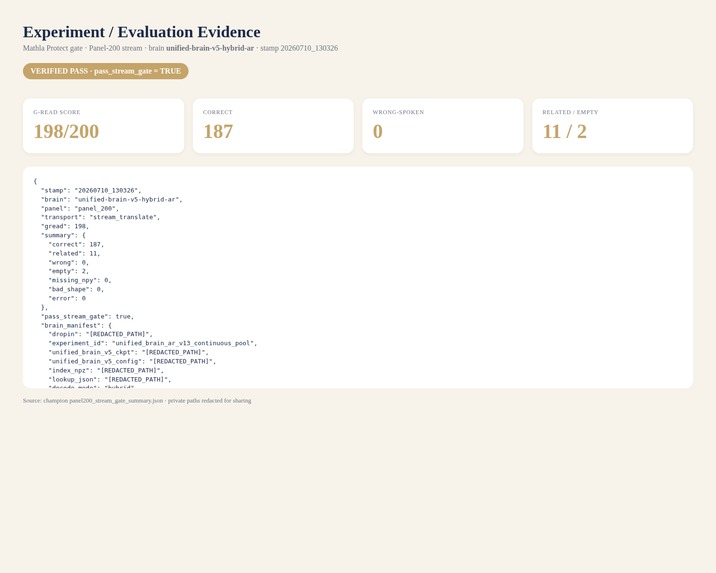Click the Experiment / Evaluation Evidence heading
Viewport: 716px width, 573px height.
tap(142, 32)
